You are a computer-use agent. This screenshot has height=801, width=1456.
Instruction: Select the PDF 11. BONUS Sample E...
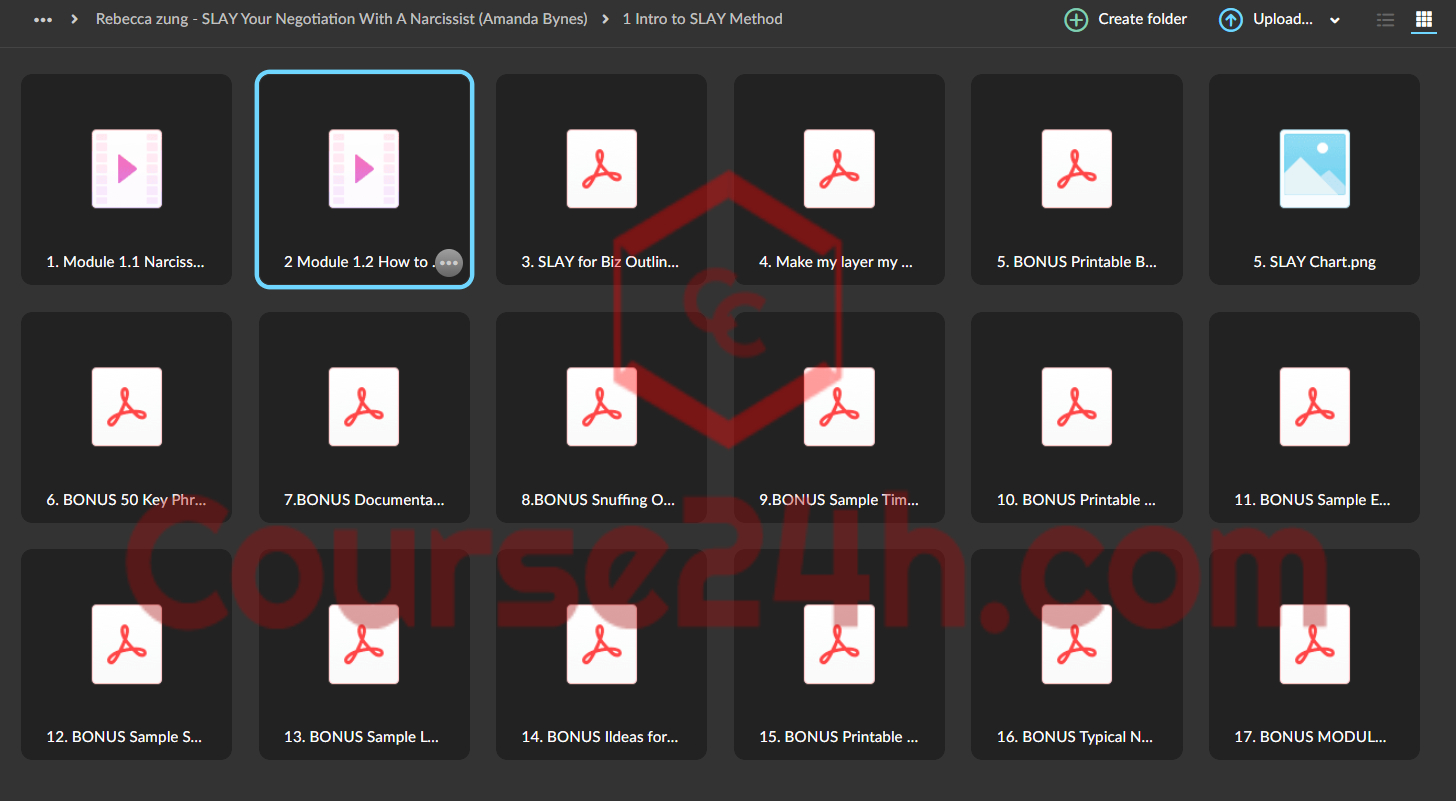click(1314, 417)
